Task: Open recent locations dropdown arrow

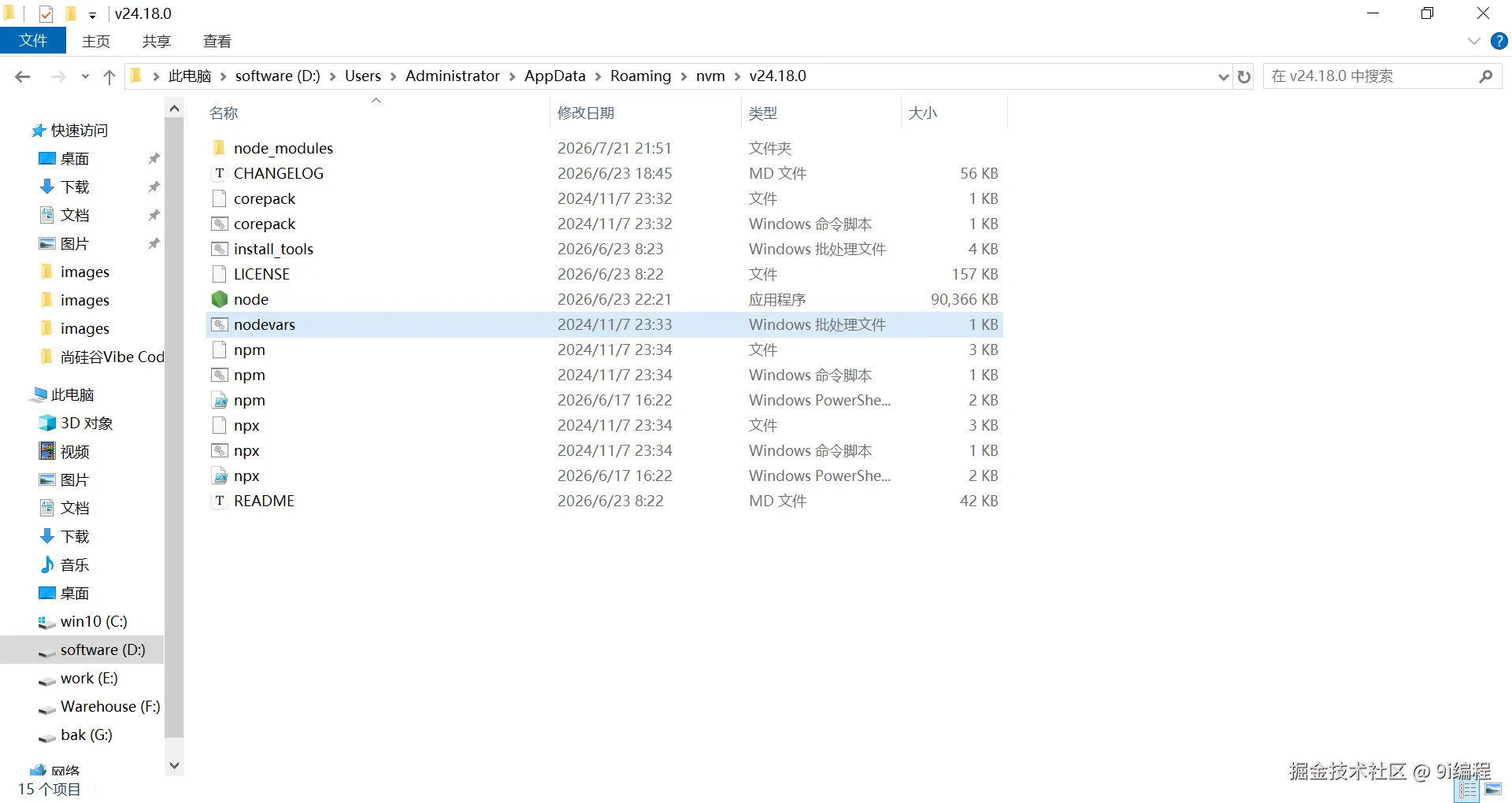Action: (x=85, y=76)
